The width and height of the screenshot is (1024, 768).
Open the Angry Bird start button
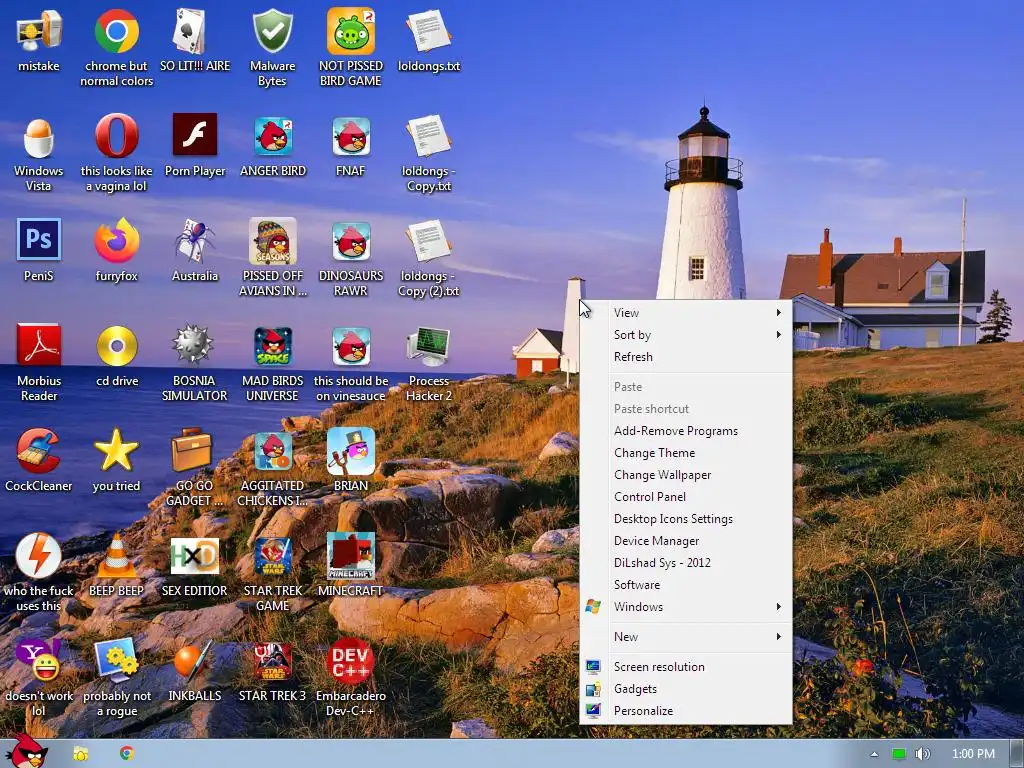pyautogui.click(x=26, y=752)
